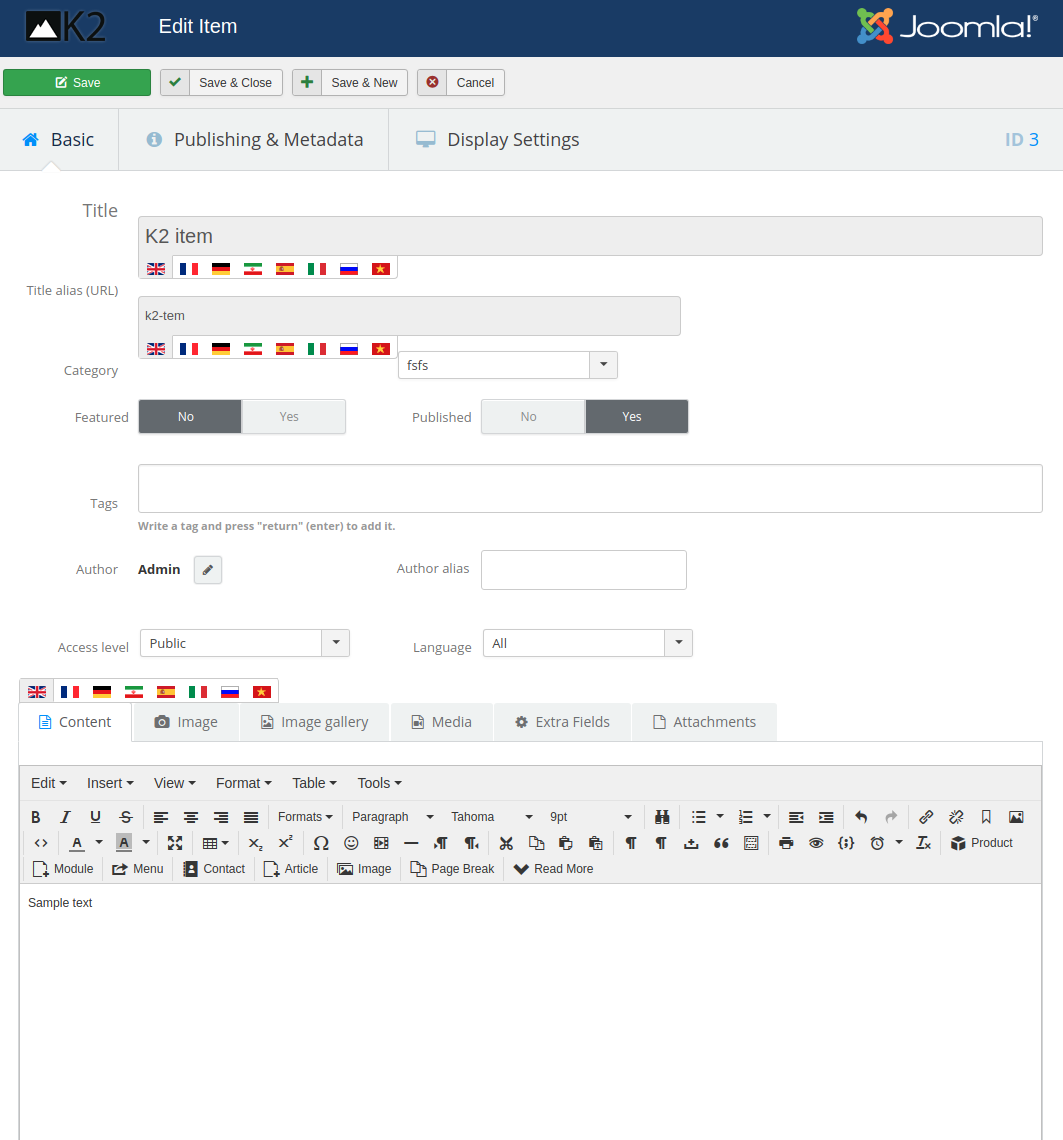This screenshot has width=1063, height=1140.
Task: Insert a special character with omega icon
Action: (x=321, y=843)
